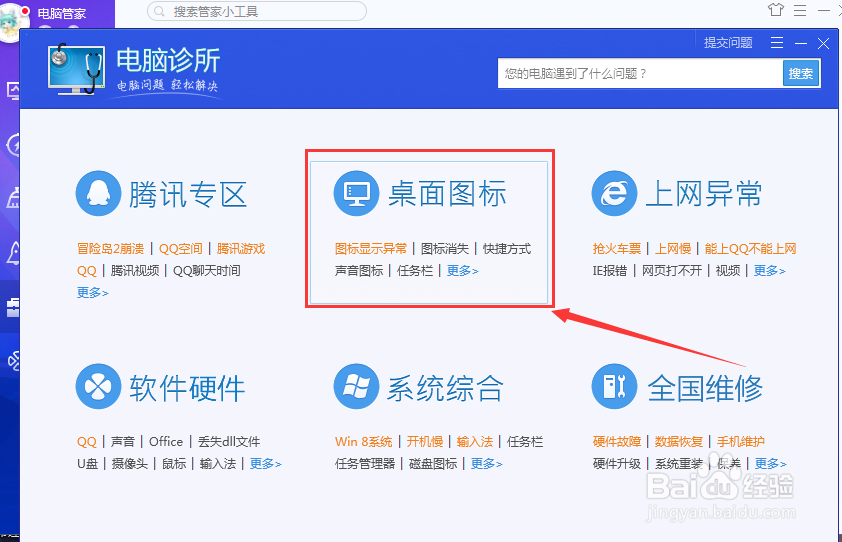Expand 更多 under 软件硬件

265,464
